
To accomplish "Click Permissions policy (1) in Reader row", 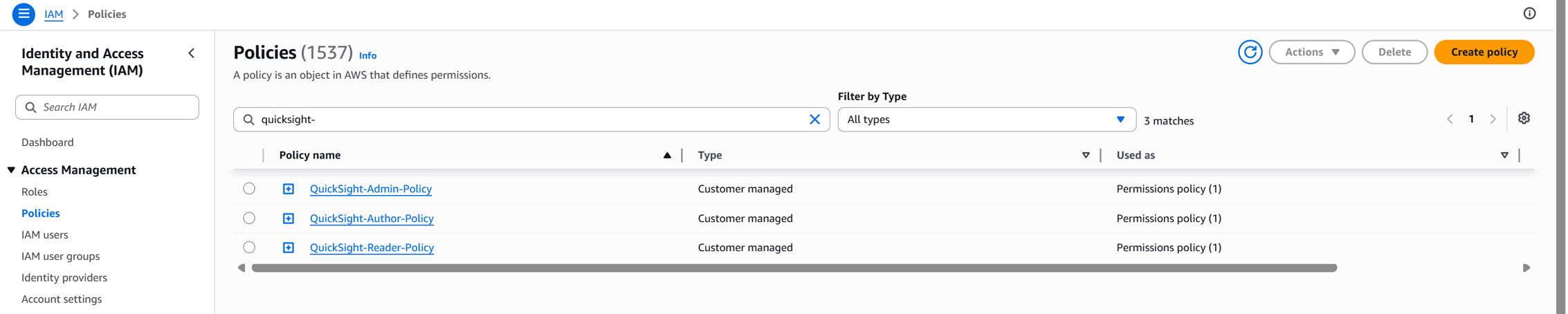I will point(1168,248).
